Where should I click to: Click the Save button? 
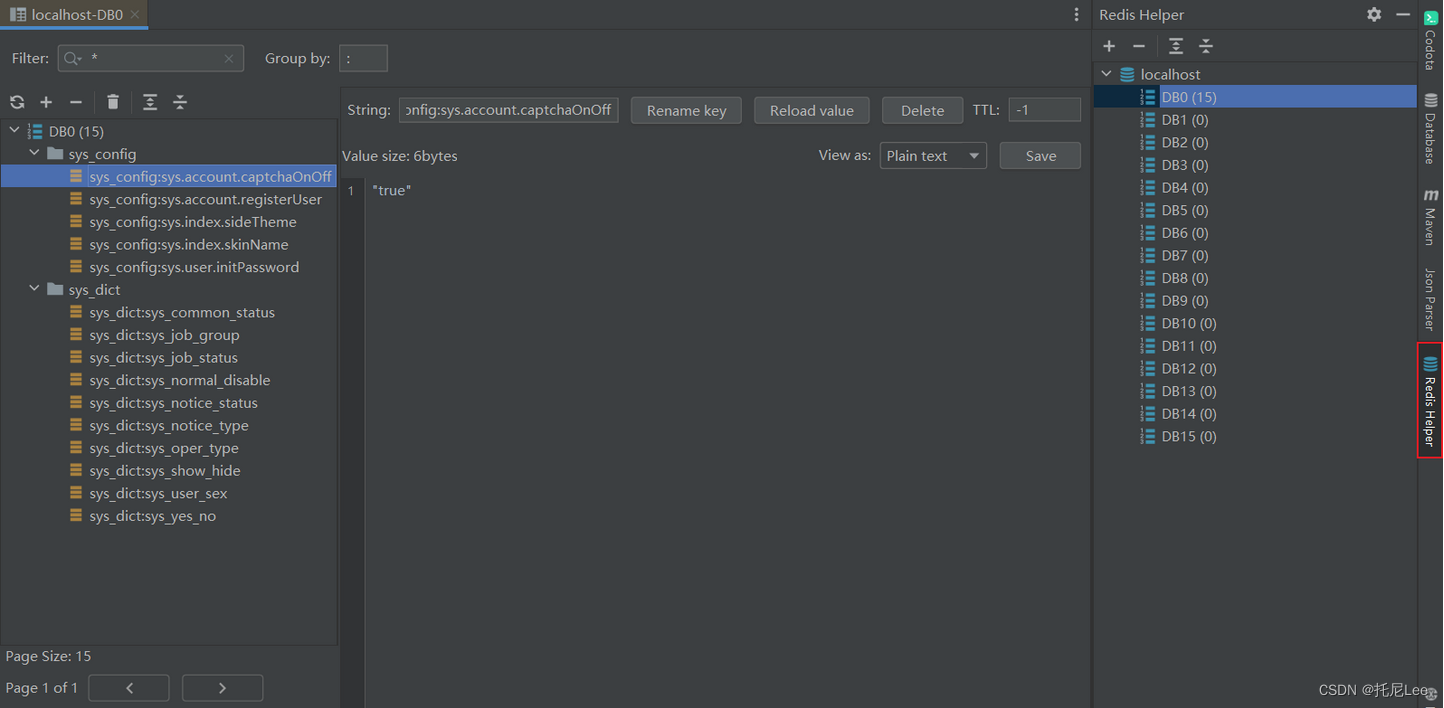1040,156
